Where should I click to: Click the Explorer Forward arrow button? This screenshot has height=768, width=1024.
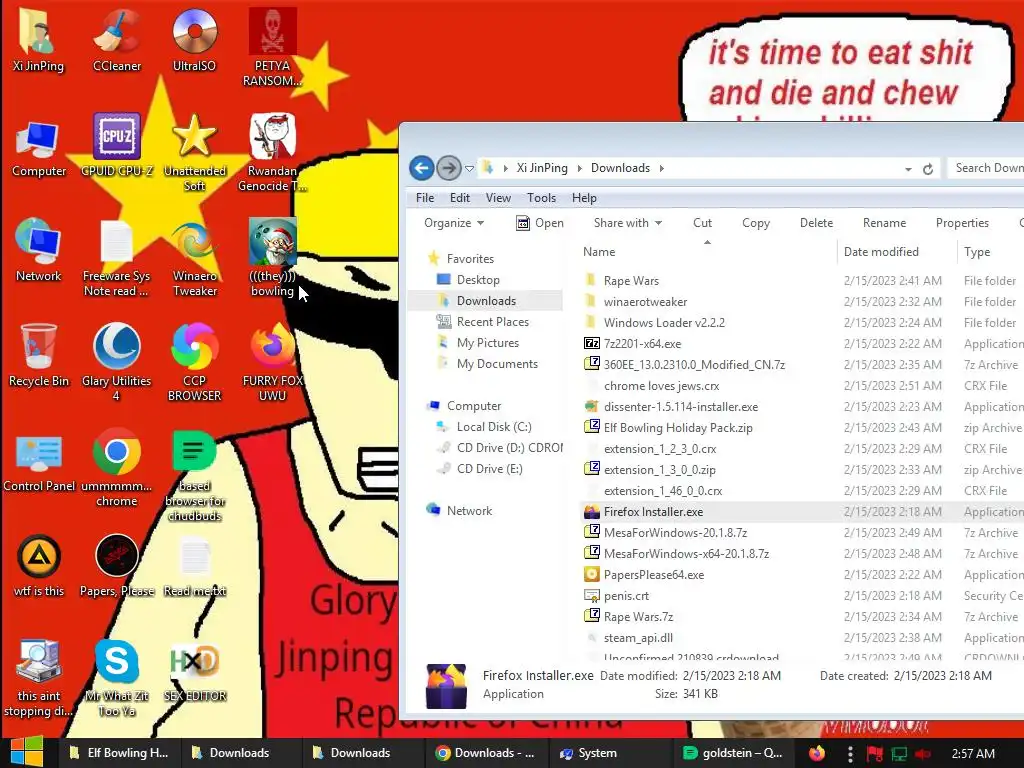[x=449, y=168]
